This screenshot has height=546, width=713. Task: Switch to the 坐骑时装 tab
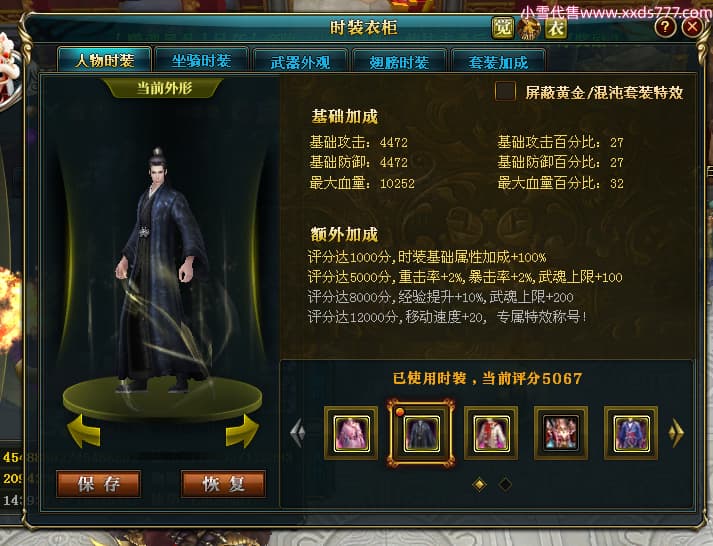(201, 60)
